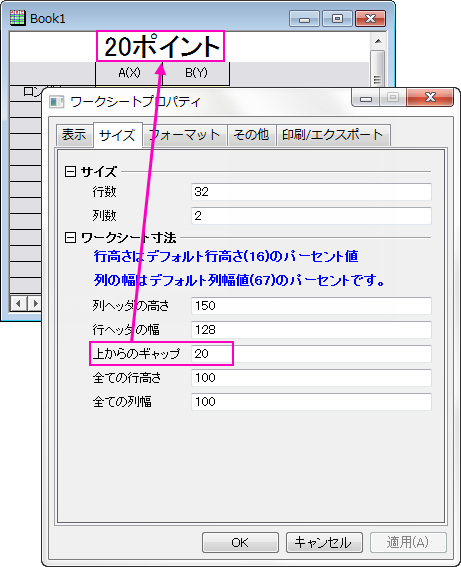
Task: Click Book1 sheet right navigation arrow
Action: [35, 303]
